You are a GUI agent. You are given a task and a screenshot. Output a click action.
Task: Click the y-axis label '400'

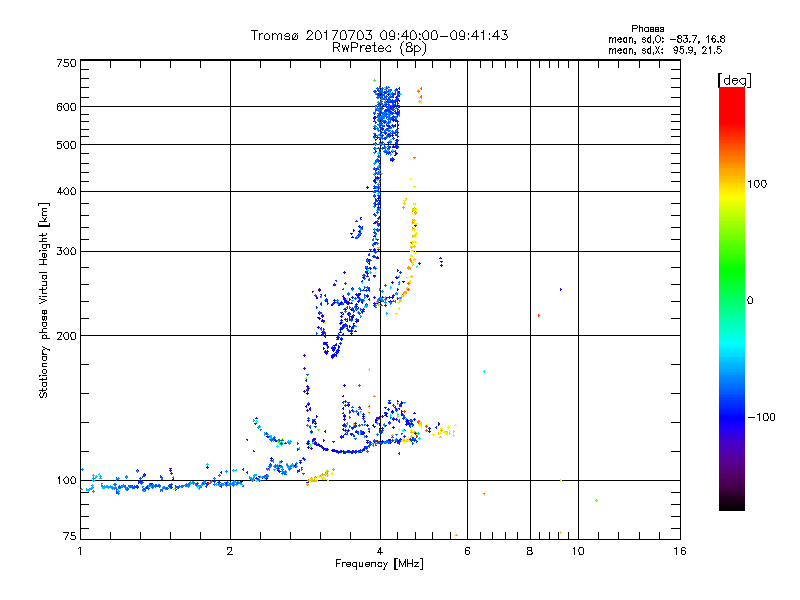(66, 191)
